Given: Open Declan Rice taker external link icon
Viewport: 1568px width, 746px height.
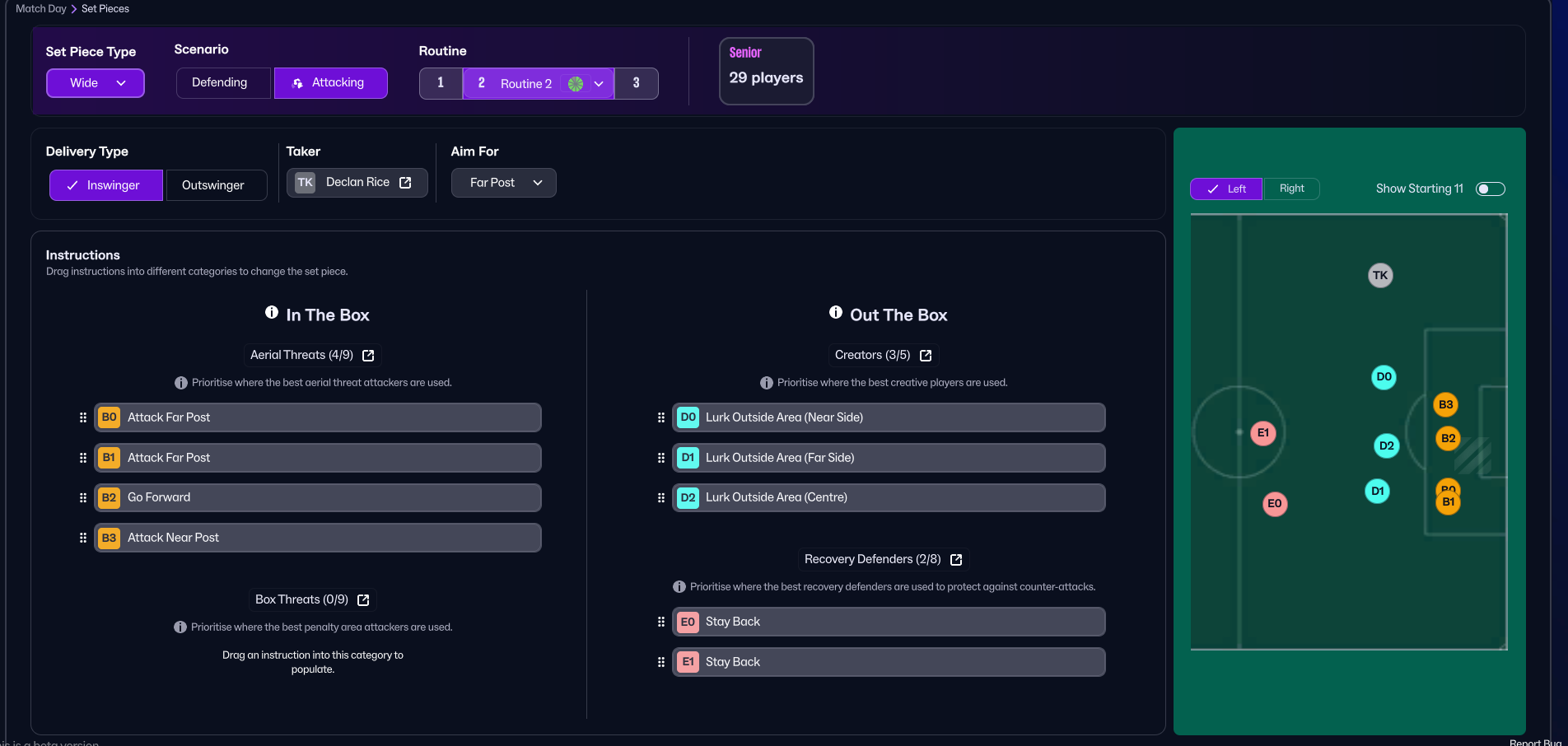Looking at the screenshot, I should pos(405,183).
